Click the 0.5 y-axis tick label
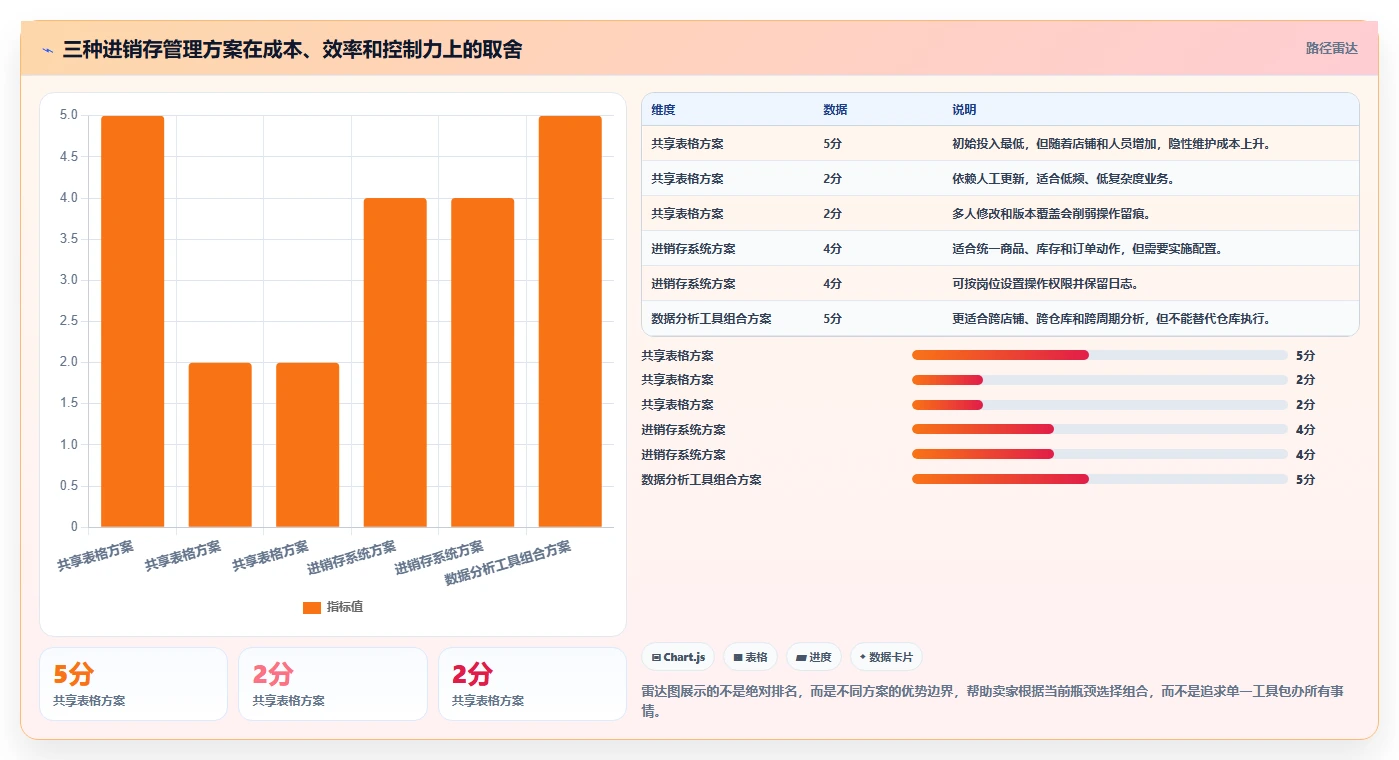Image resolution: width=1399 pixels, height=760 pixels. [68, 486]
